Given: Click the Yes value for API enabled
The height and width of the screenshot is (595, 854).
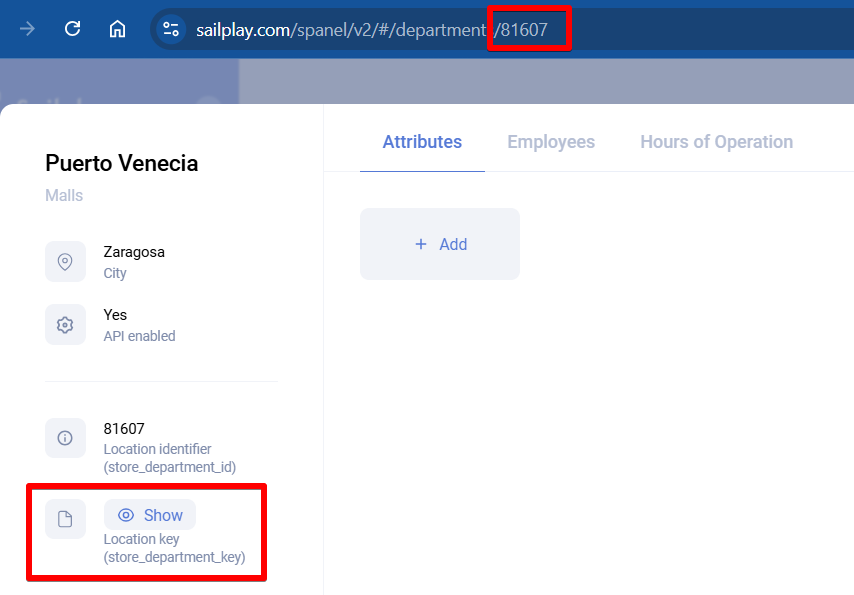Looking at the screenshot, I should 116,315.
